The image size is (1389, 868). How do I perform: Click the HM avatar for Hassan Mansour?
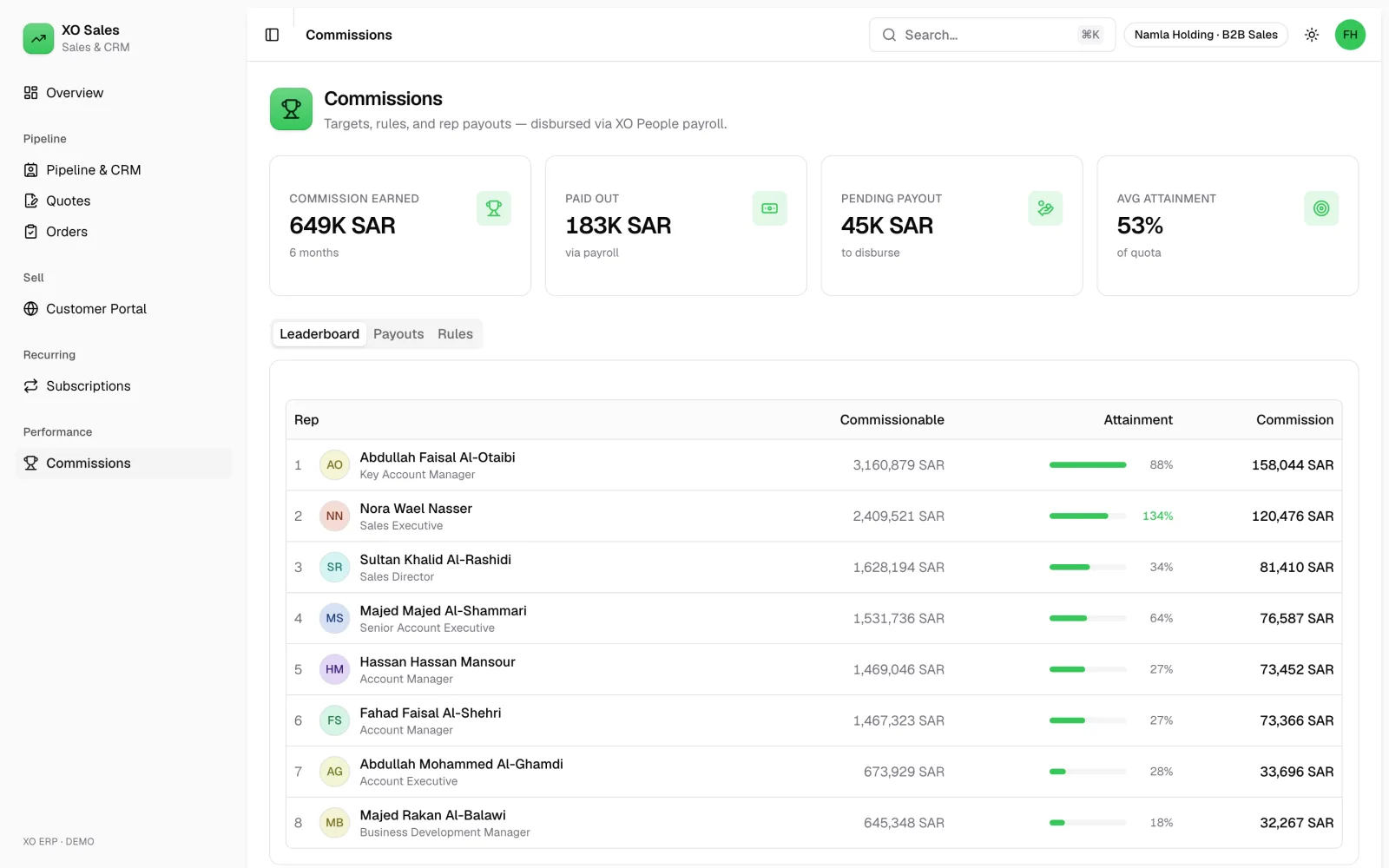pos(335,670)
